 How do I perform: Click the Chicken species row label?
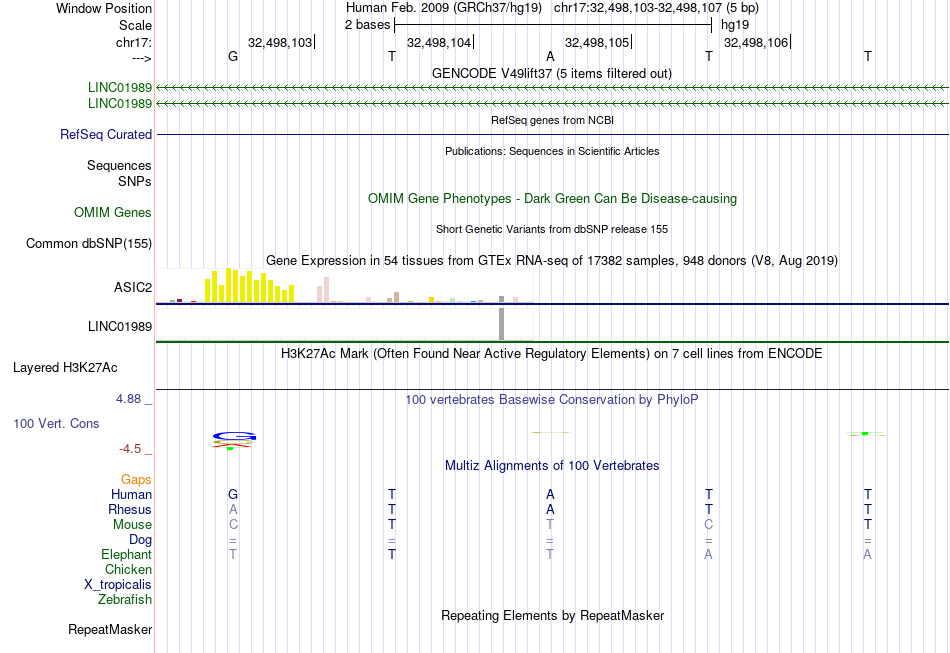click(x=128, y=569)
